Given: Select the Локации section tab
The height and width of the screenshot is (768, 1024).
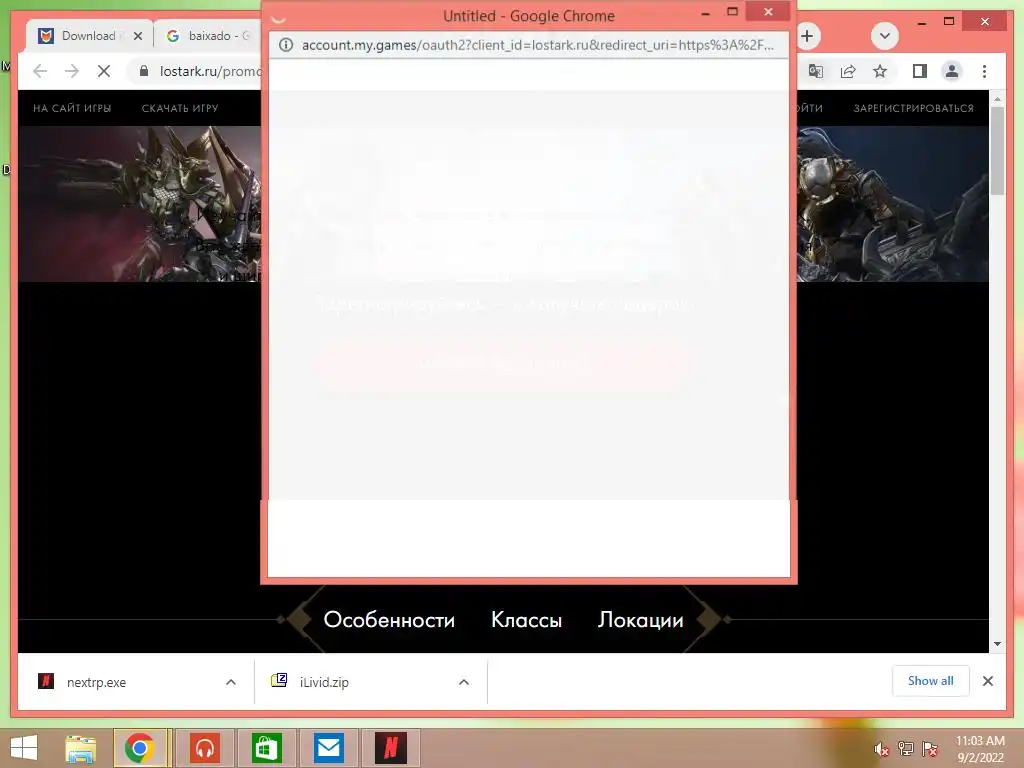Looking at the screenshot, I should point(641,619).
